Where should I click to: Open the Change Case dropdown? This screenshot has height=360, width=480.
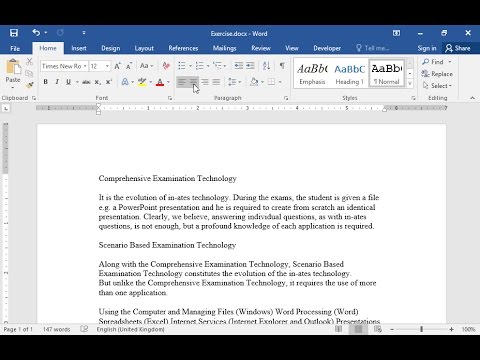coord(146,66)
